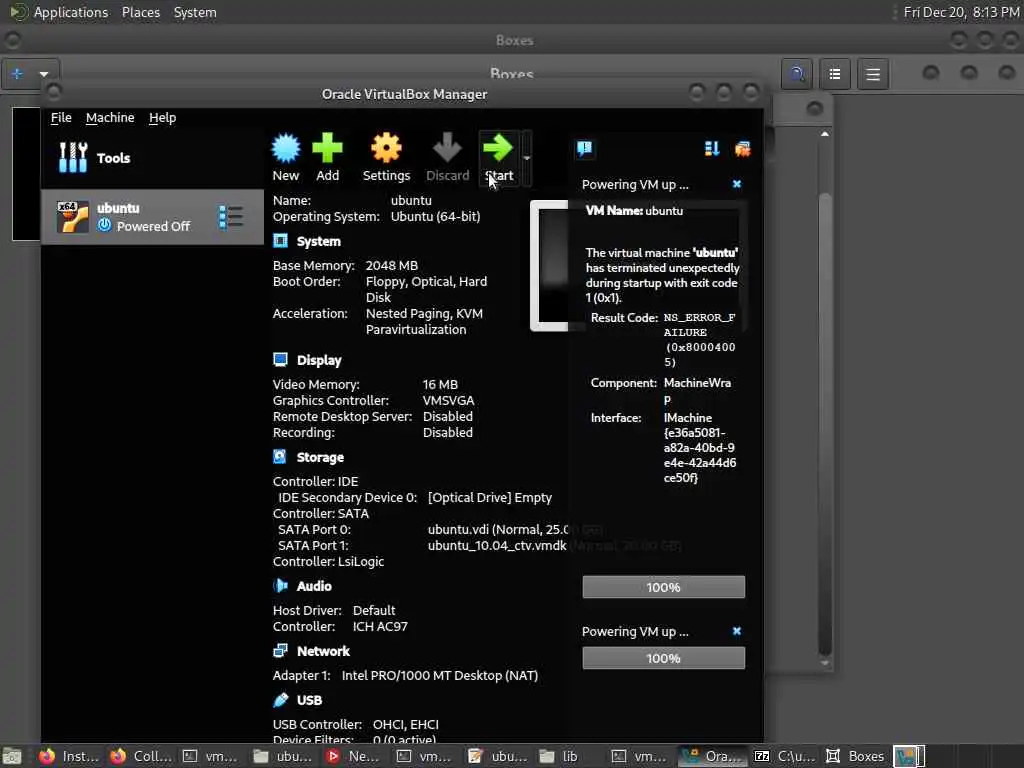Image resolution: width=1024 pixels, height=768 pixels.
Task: Click the '[Optical Drive] Empty' entry
Action: pyautogui.click(x=490, y=498)
